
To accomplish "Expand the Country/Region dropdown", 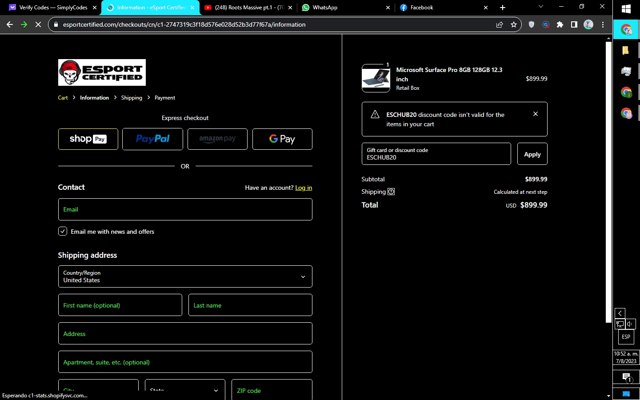I will point(185,276).
